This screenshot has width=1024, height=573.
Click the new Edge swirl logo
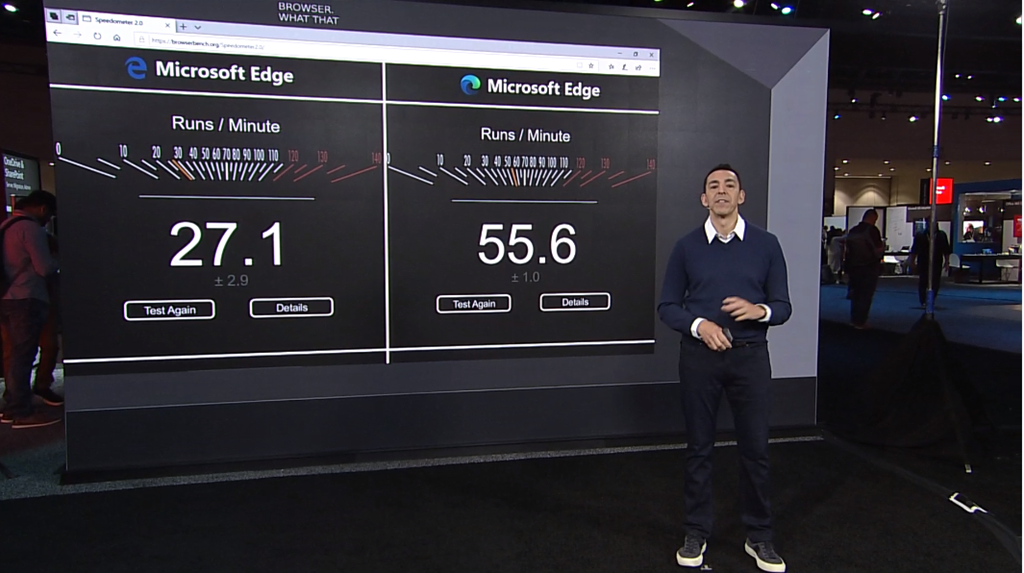(x=470, y=85)
